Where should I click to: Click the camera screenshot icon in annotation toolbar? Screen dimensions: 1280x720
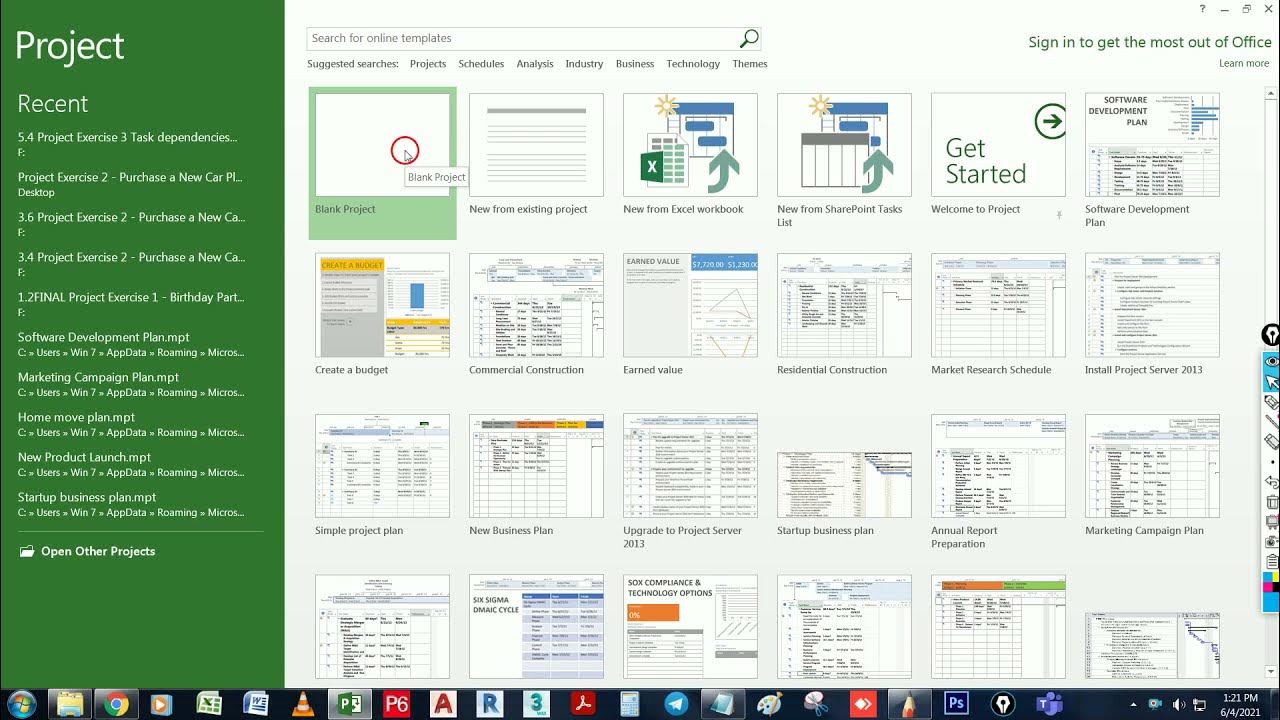click(1272, 541)
